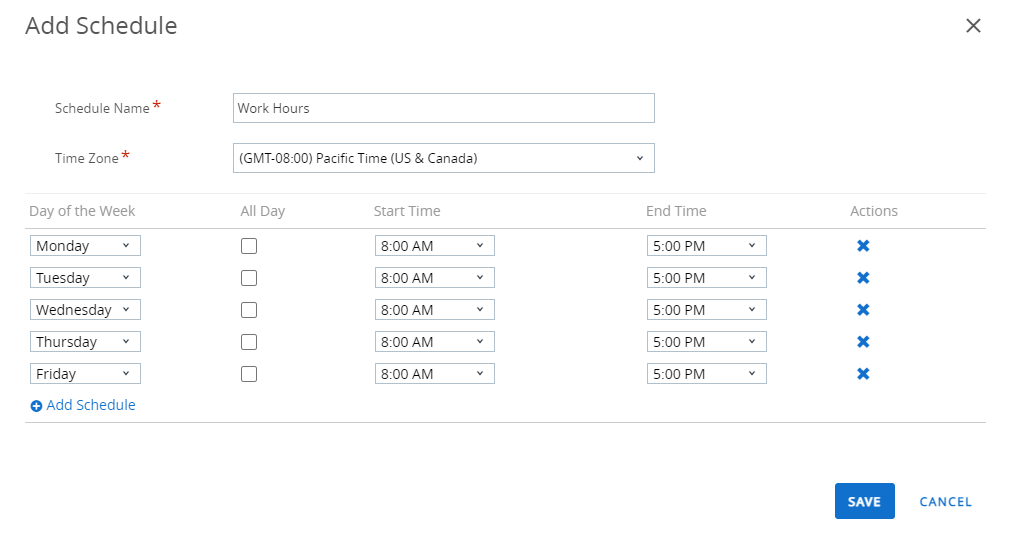Open Friday's Start Time dropdown
The height and width of the screenshot is (547, 1009).
click(x=434, y=374)
